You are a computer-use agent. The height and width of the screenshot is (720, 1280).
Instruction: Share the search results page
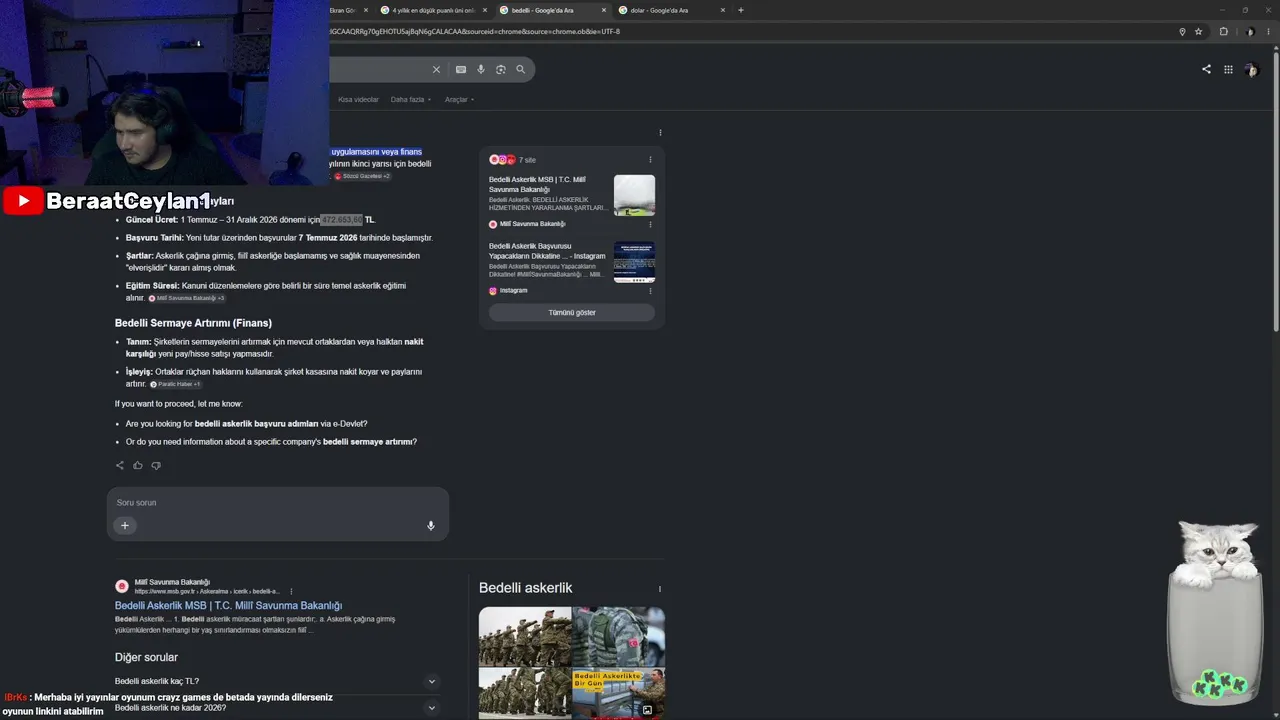pos(1206,69)
